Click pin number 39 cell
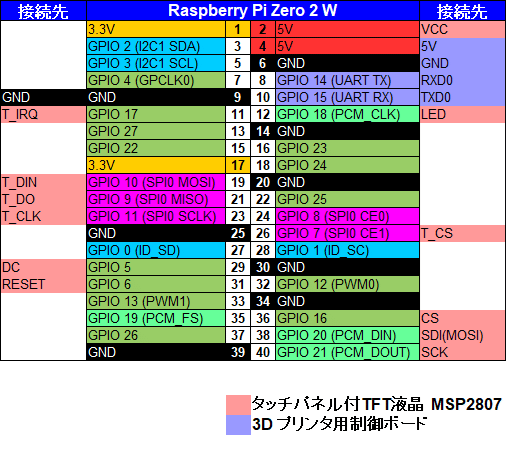 238,352
